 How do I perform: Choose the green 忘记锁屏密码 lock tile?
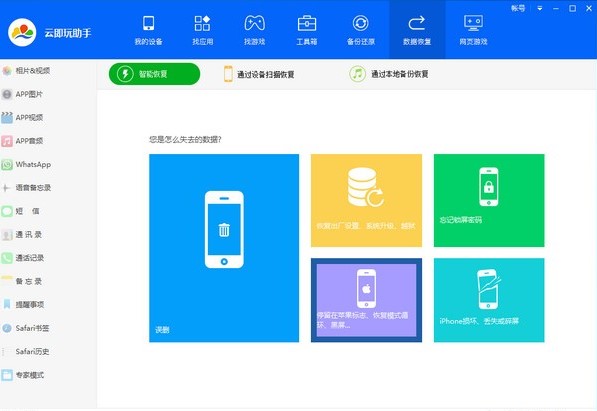489,200
